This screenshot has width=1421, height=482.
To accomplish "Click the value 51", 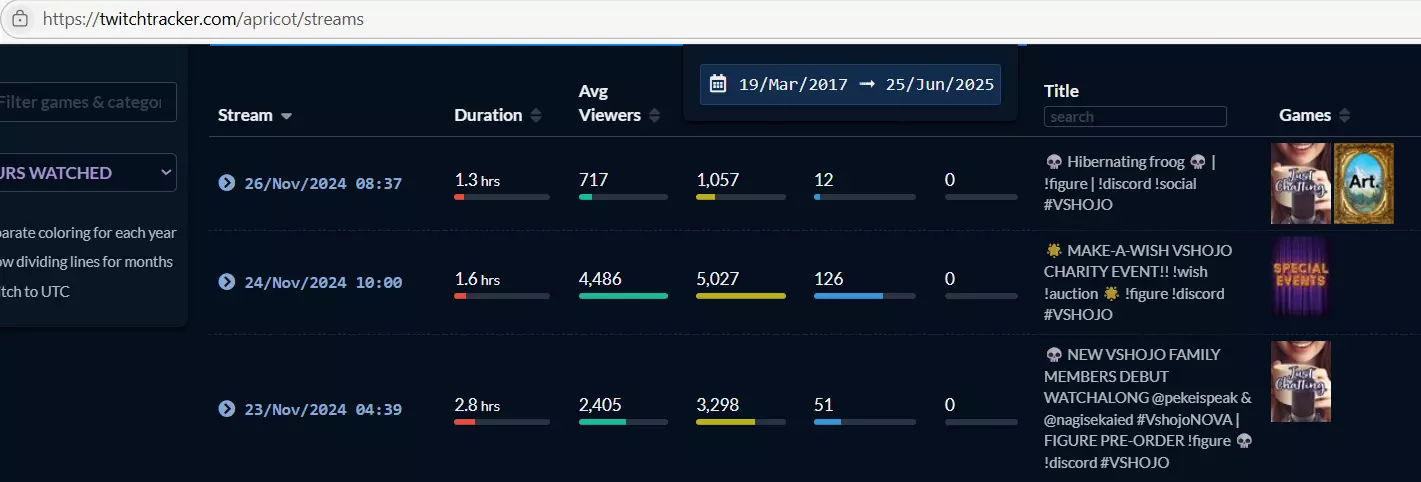I will pos(823,405).
